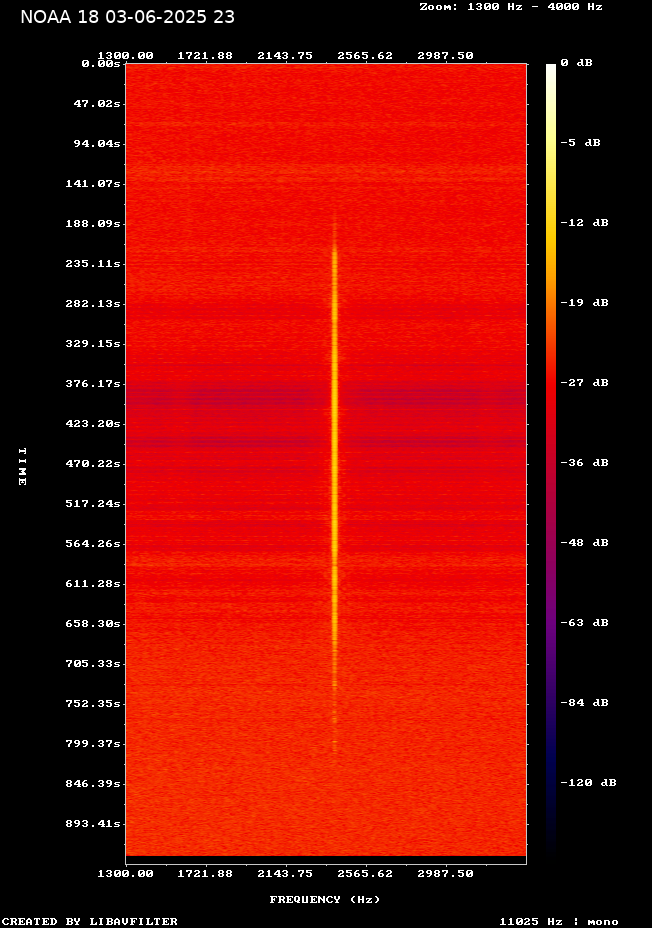This screenshot has width=652, height=928.
Task: Click the time label '0.00s'
Action: (101, 64)
